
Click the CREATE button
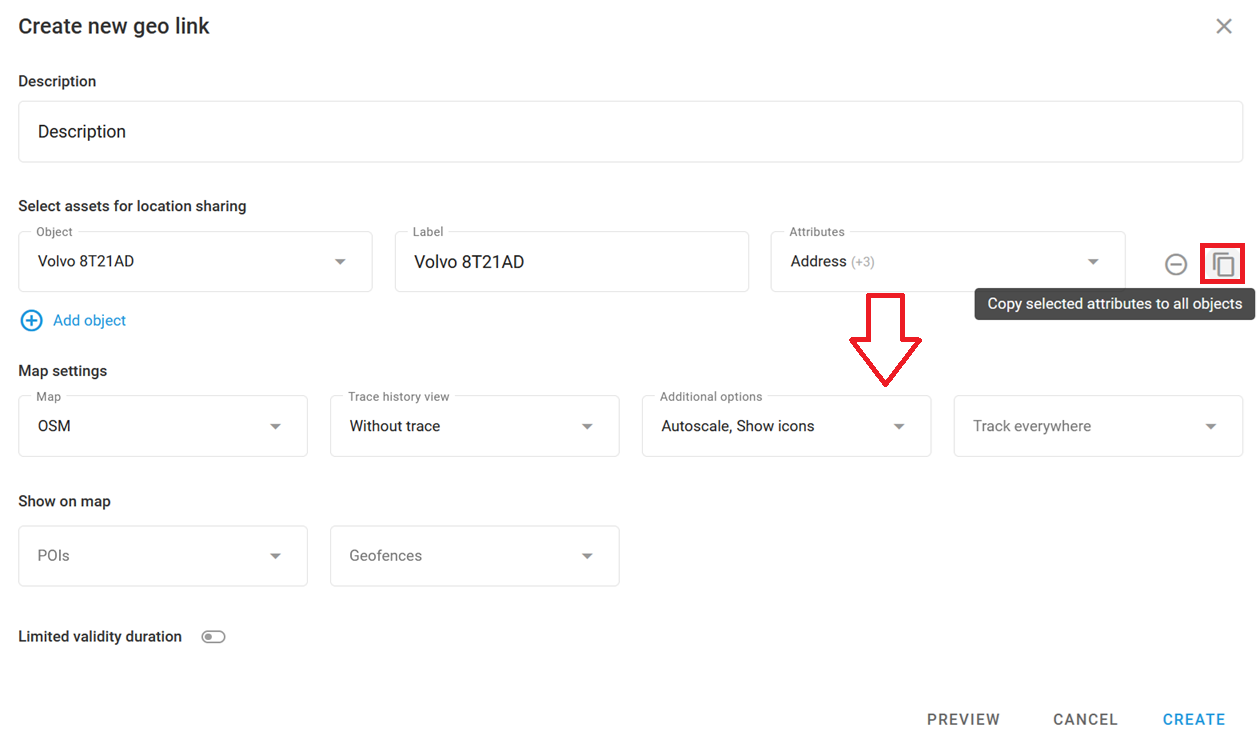coord(1193,719)
